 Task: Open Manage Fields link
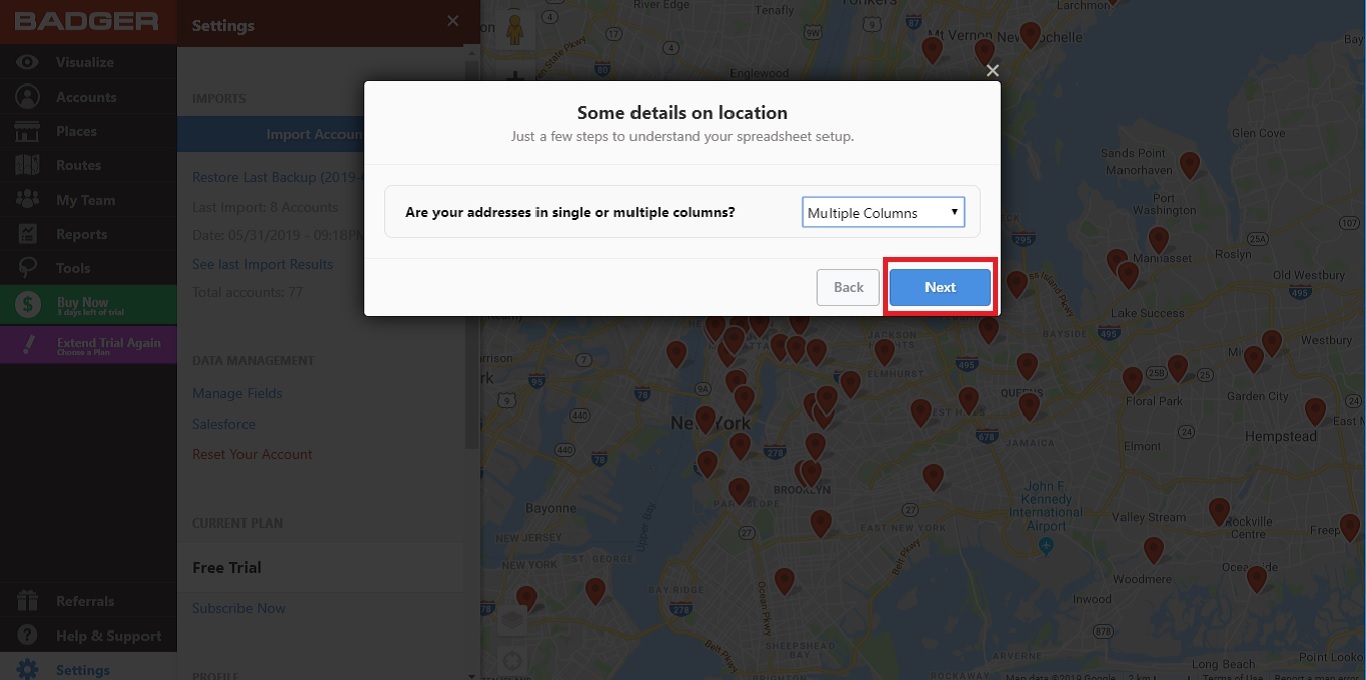[x=237, y=393]
